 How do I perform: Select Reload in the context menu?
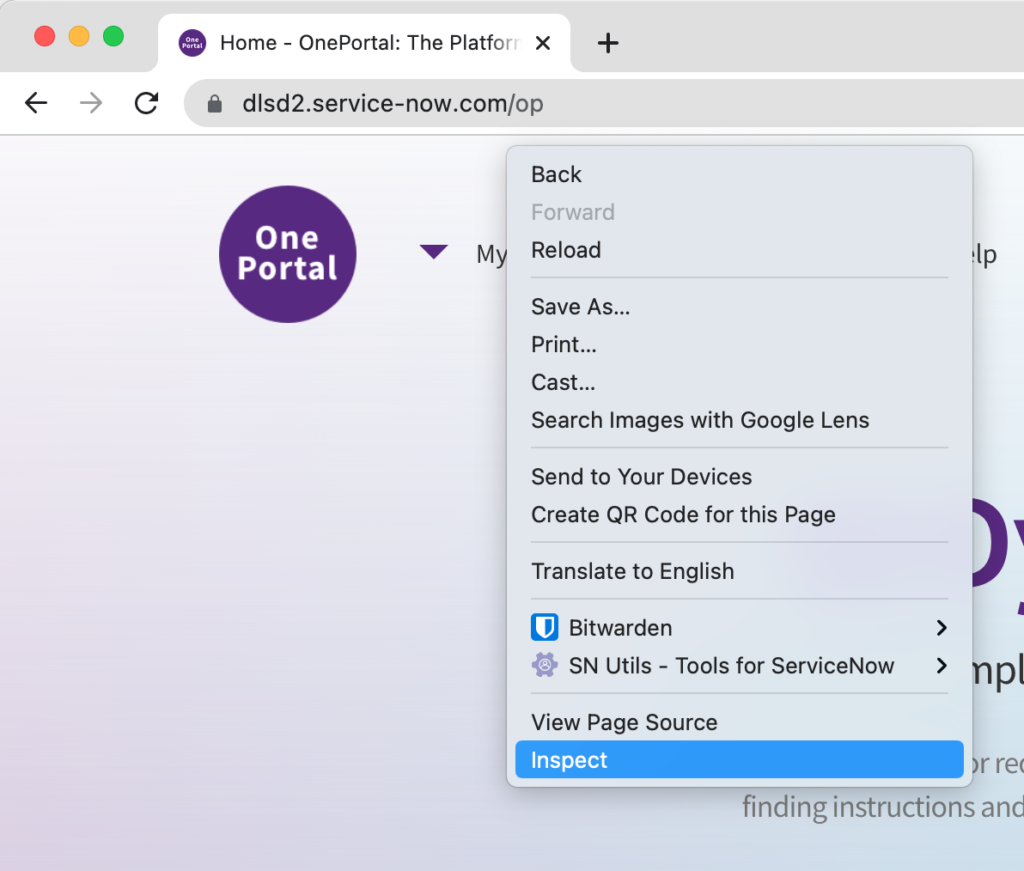click(739, 250)
